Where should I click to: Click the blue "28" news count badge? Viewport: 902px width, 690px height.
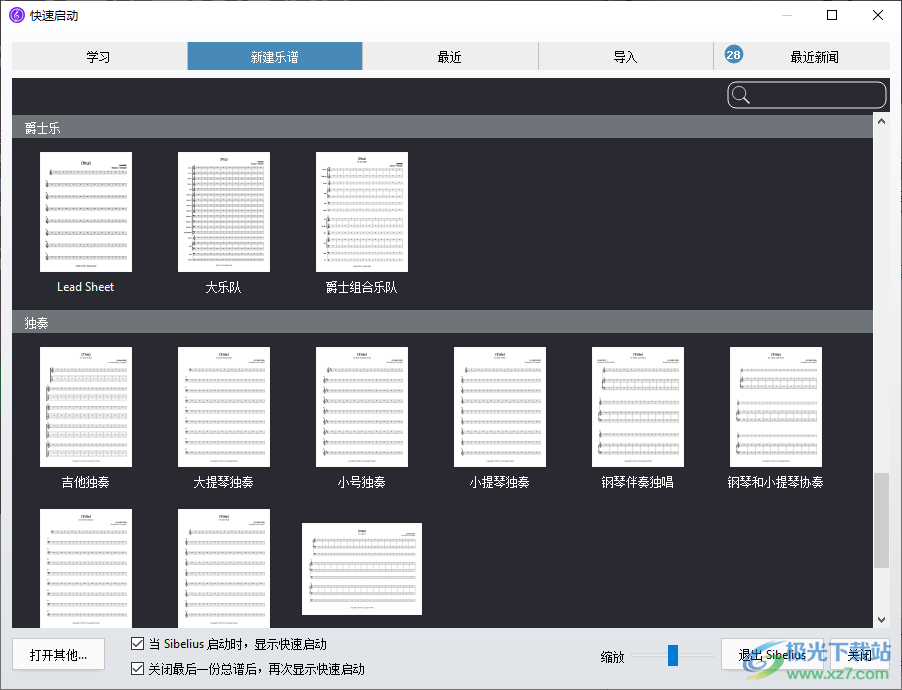click(733, 54)
